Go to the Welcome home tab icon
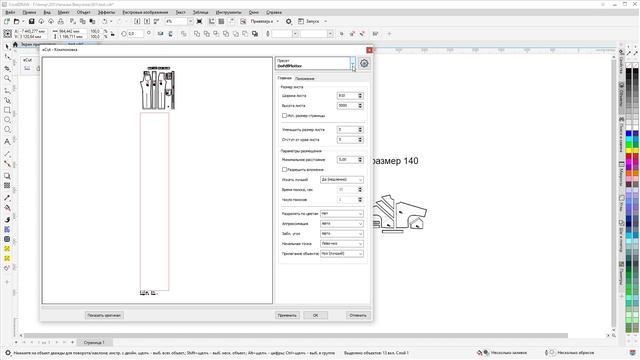This screenshot has width=640, height=360. (x=16, y=44)
